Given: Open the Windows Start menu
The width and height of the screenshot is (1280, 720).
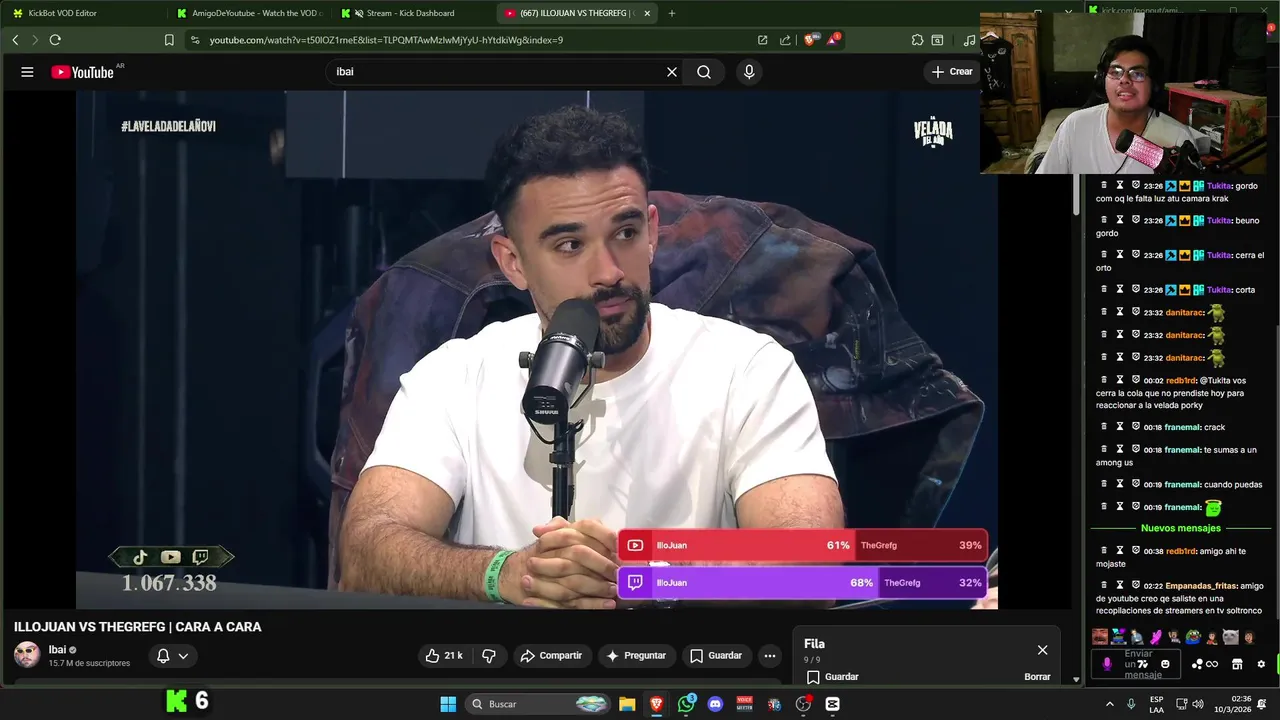Looking at the screenshot, I should coord(448,704).
